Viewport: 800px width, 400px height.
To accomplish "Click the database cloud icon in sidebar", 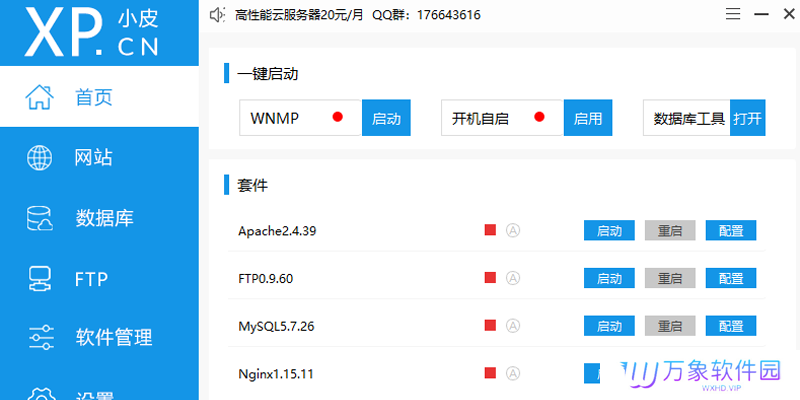I will 39,218.
